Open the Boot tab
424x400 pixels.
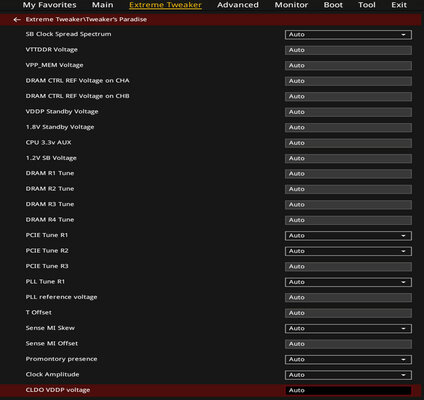[333, 5]
